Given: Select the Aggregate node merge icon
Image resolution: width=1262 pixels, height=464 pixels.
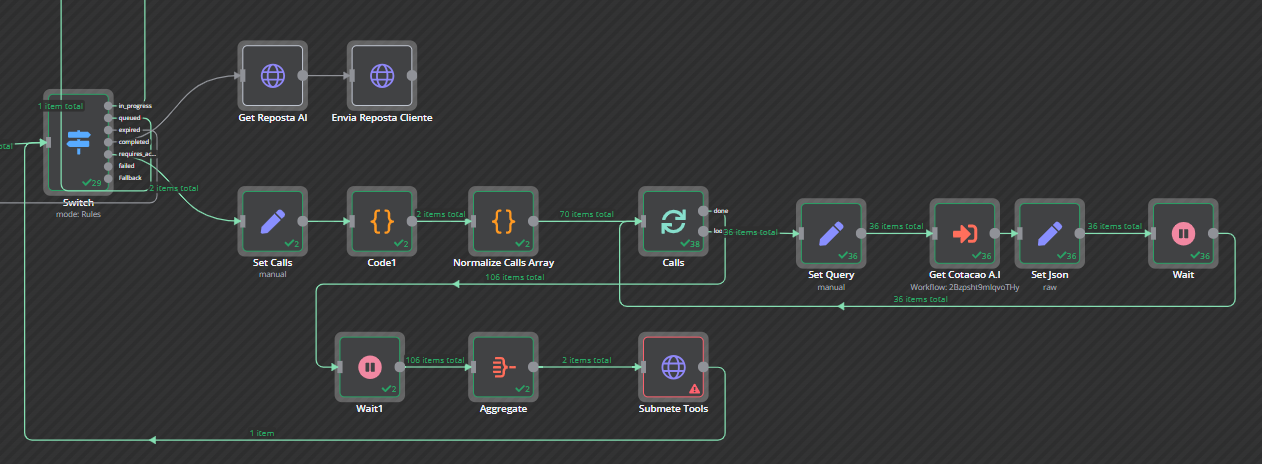Looking at the screenshot, I should [503, 367].
